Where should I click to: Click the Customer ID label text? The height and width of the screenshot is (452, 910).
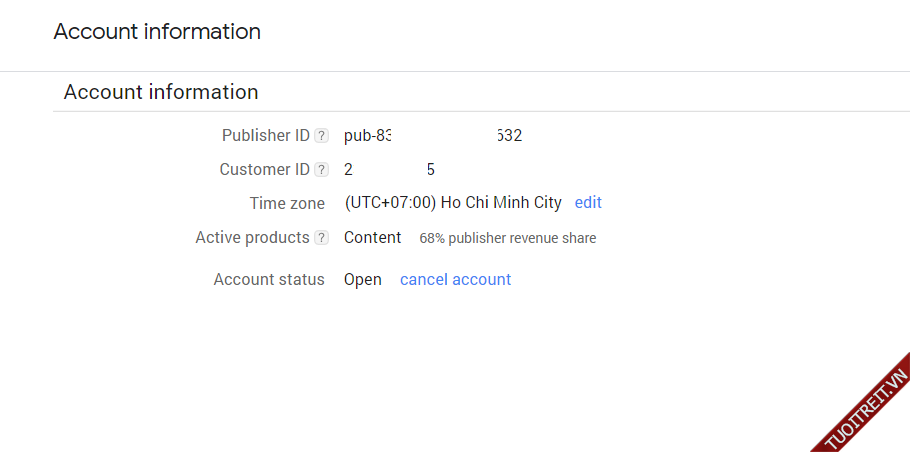coord(265,170)
